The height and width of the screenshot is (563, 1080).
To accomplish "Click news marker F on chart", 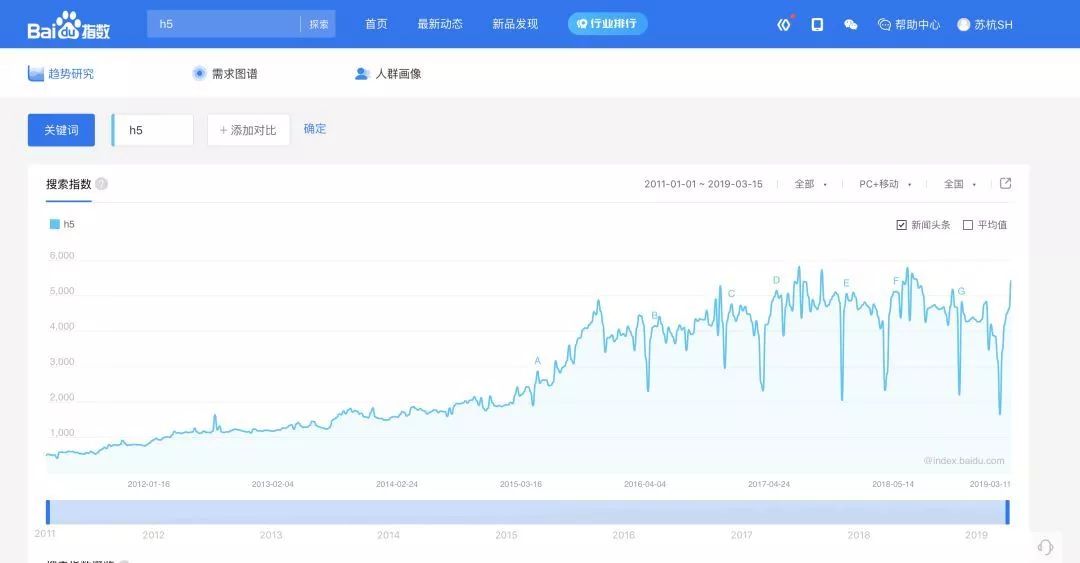I will tap(896, 281).
